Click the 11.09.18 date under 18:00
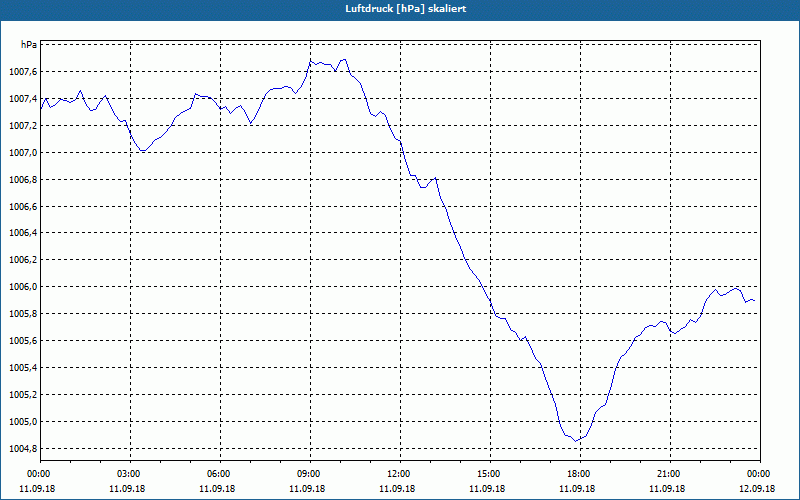The image size is (800, 500). (x=577, y=489)
